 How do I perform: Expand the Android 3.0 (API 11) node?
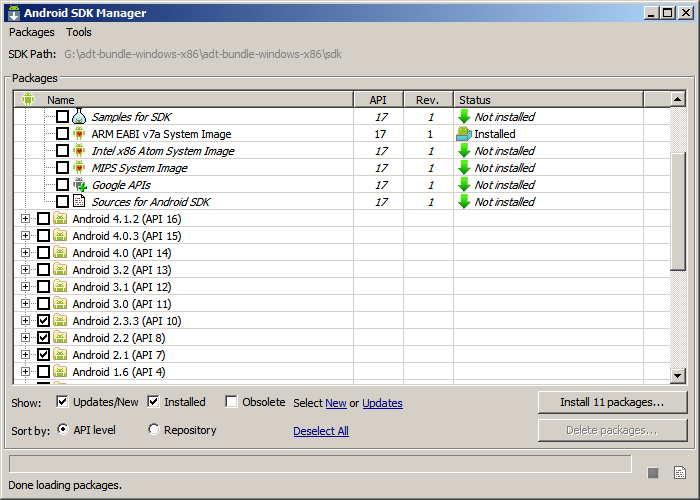pyautogui.click(x=25, y=303)
